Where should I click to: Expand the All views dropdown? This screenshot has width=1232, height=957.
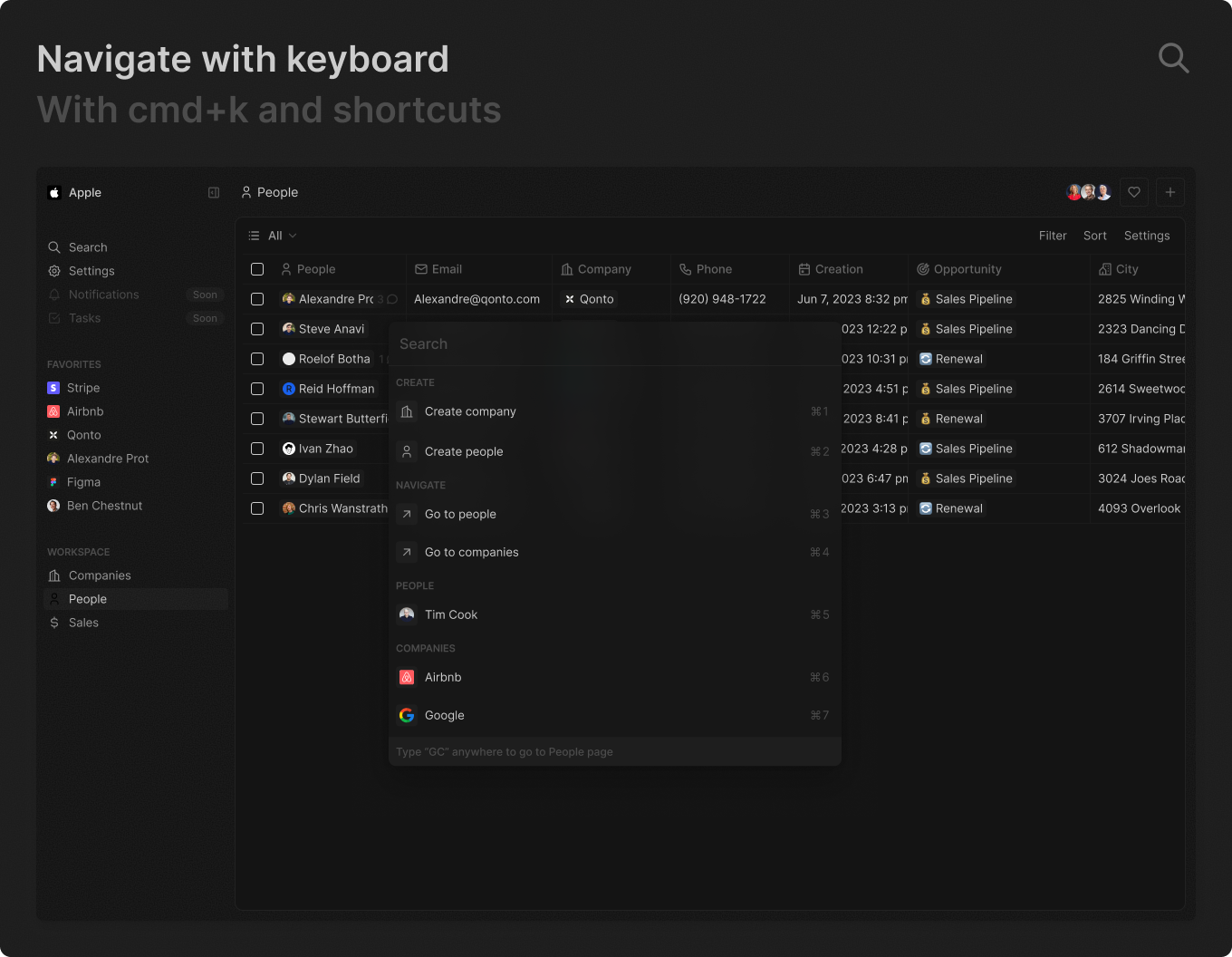pos(274,236)
